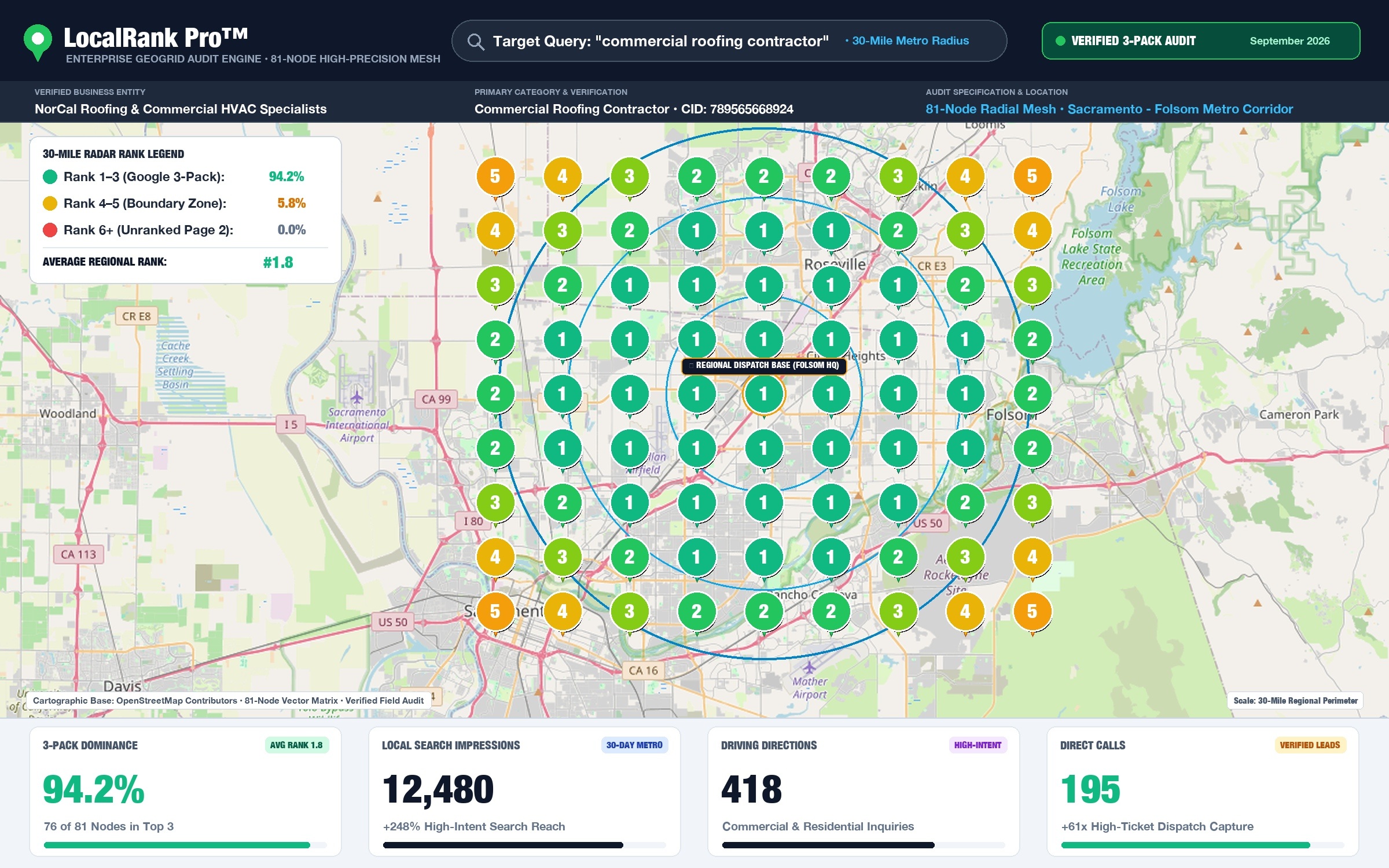The width and height of the screenshot is (1389, 868).
Task: Select the rank 5 pin closest to the legend panel
Action: pyautogui.click(x=495, y=176)
